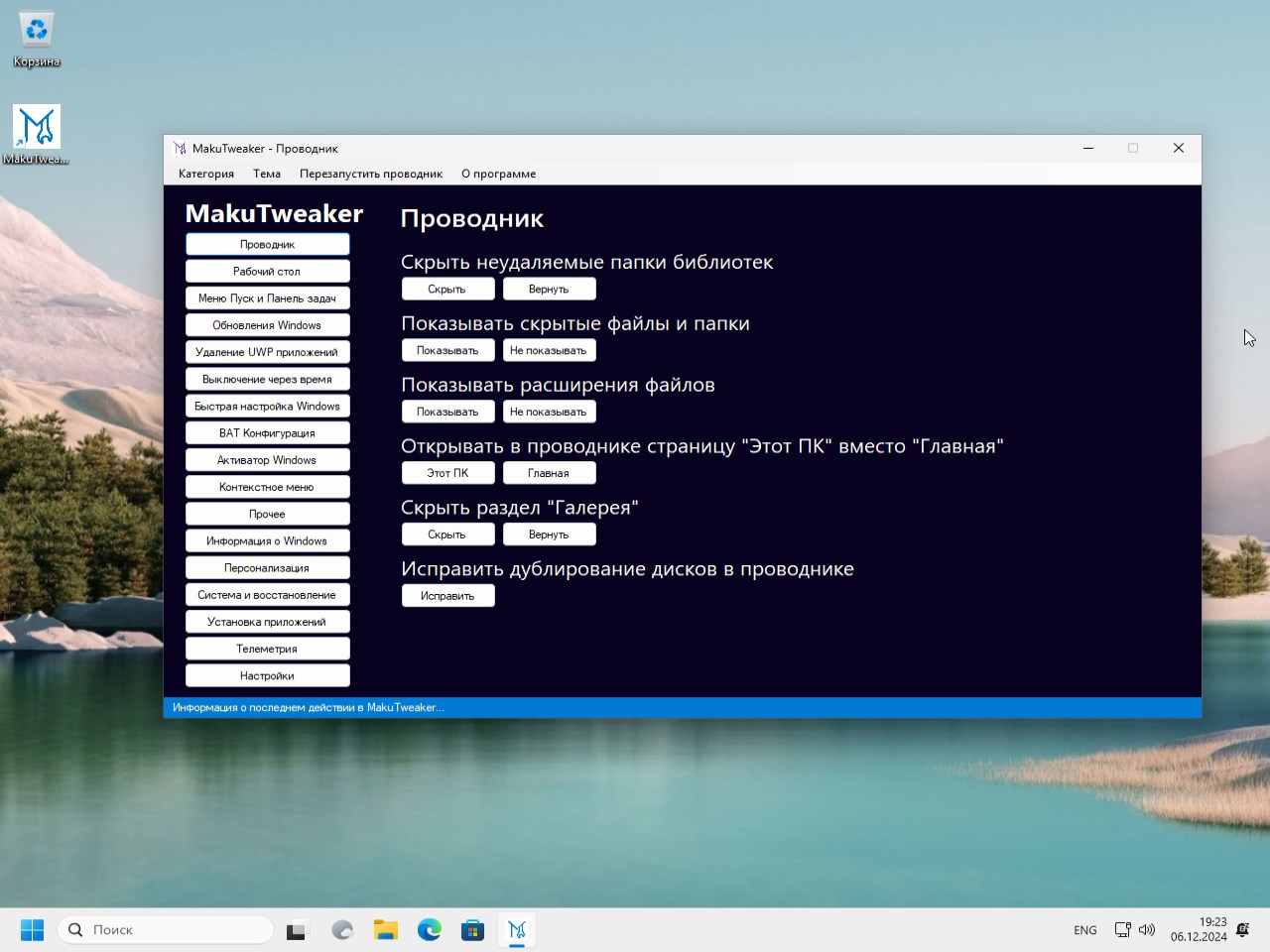Screen dimensions: 1270x952
Task: Click the MakuTweaker sidebar title
Action: pos(274,213)
